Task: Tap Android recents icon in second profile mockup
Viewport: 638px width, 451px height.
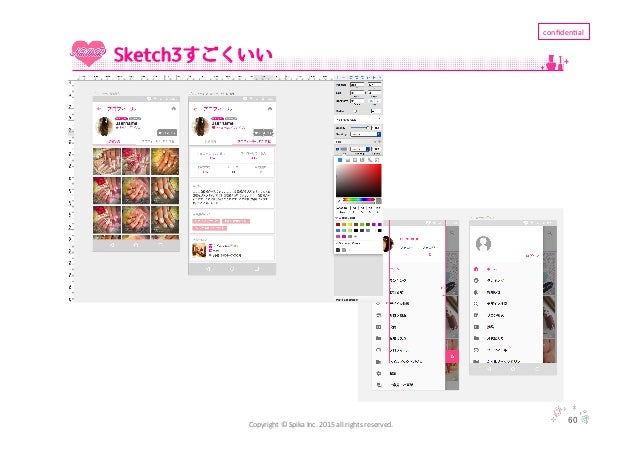Action: [256, 269]
